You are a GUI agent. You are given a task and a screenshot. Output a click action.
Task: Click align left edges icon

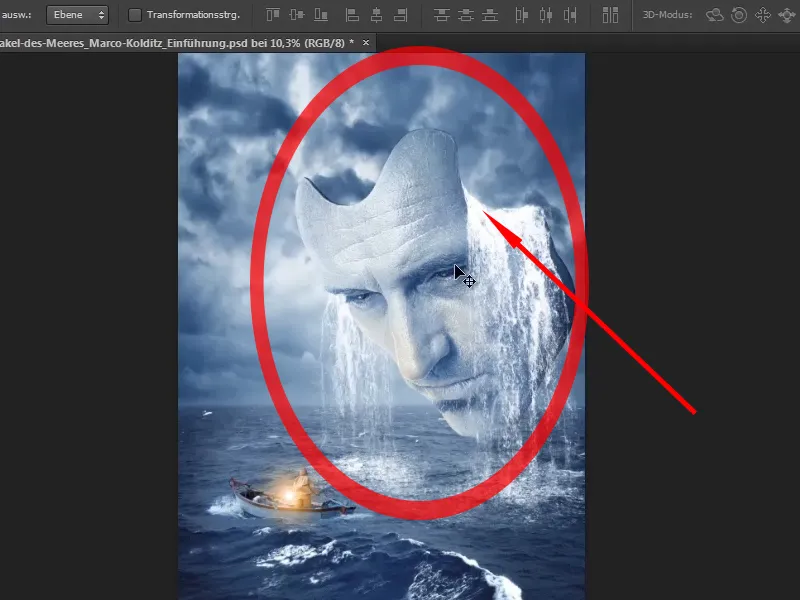coord(352,15)
